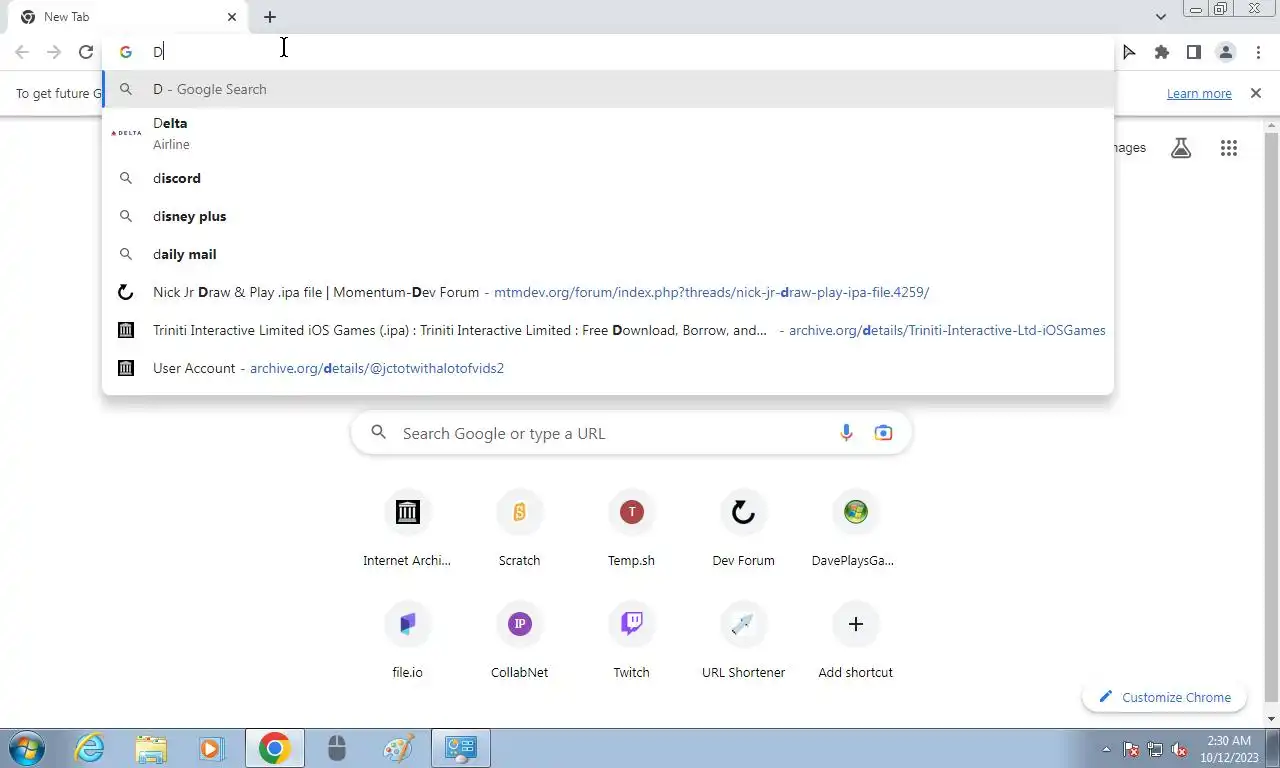Open CollabNet shortcut
This screenshot has height=768, width=1280.
point(519,642)
